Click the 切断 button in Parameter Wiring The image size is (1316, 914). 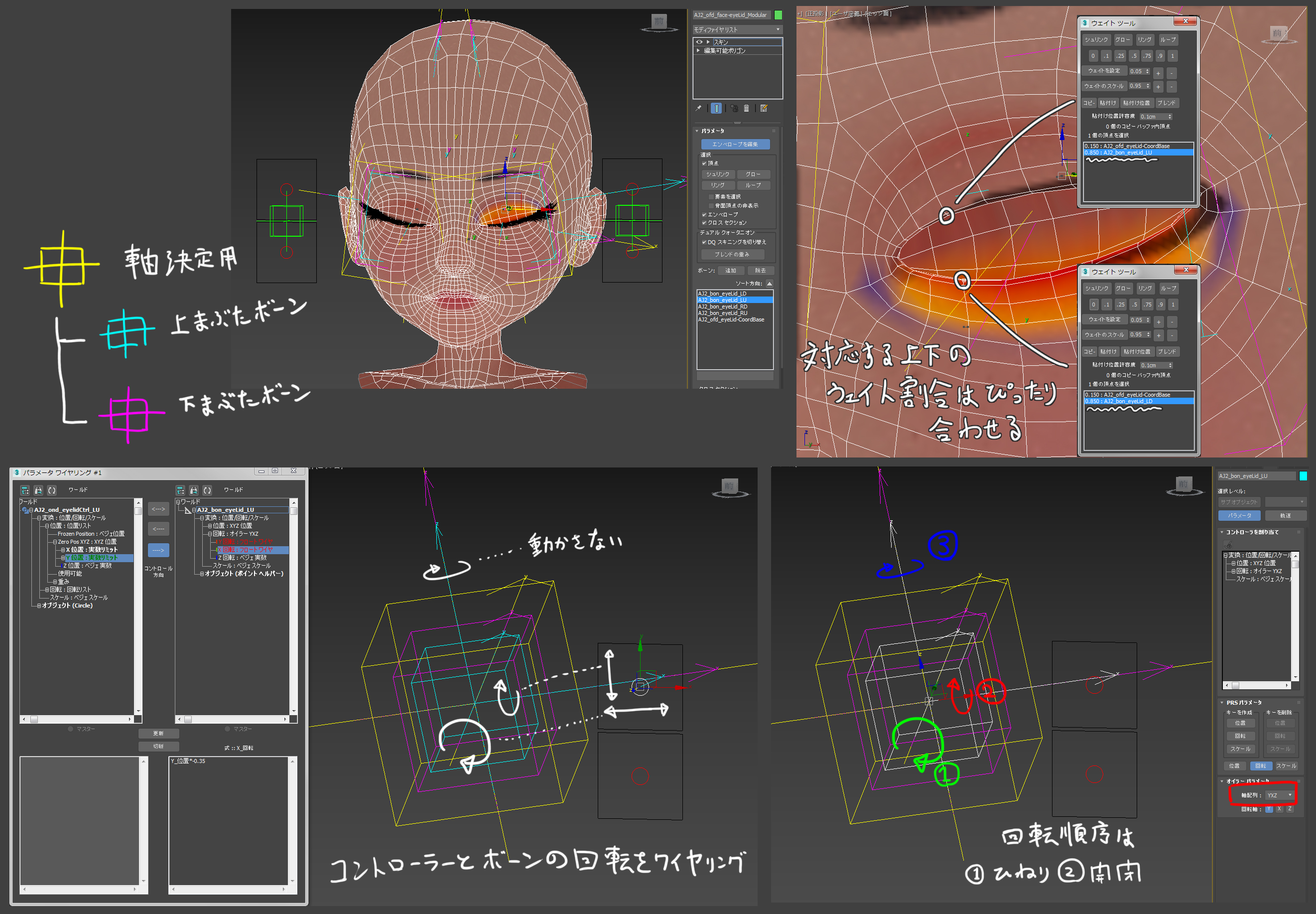click(x=158, y=746)
